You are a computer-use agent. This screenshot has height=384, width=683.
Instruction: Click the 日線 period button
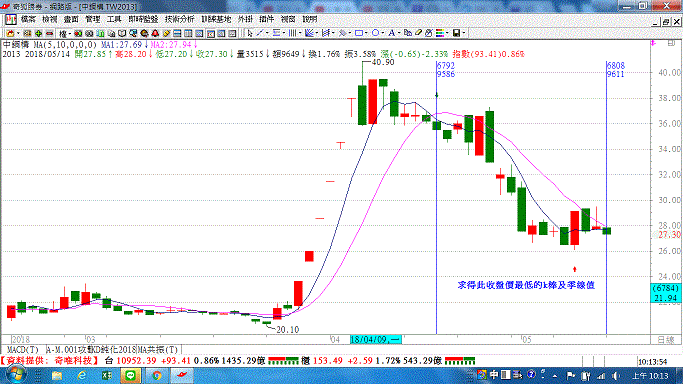pyautogui.click(x=666, y=340)
